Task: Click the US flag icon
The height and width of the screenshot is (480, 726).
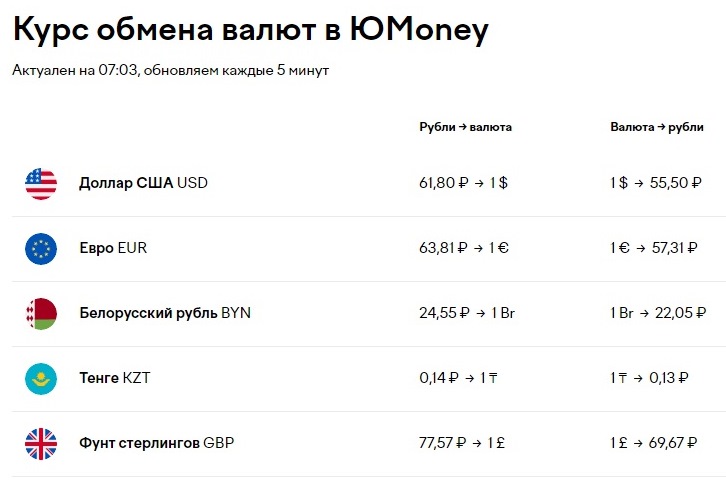Action: click(x=41, y=183)
